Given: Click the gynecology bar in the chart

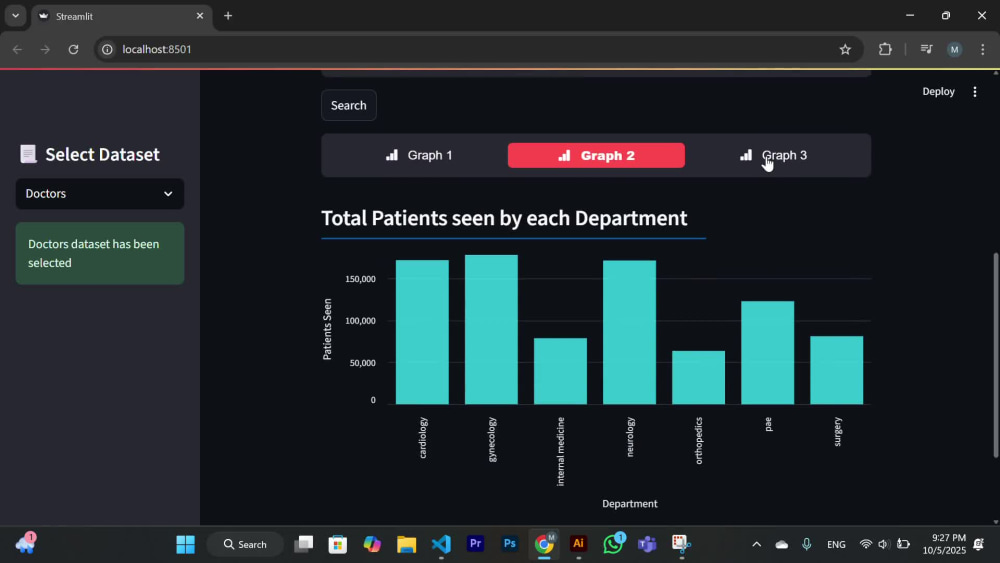Looking at the screenshot, I should point(491,329).
